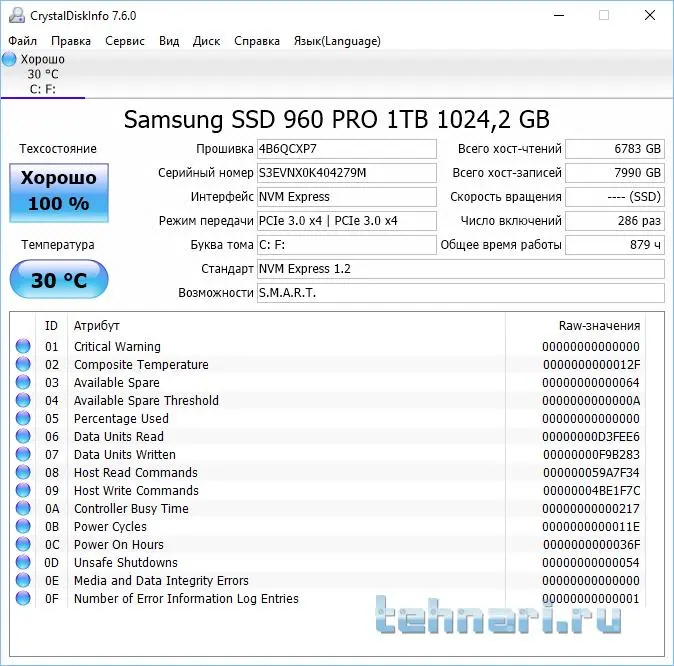The image size is (674, 666).
Task: Click the ID column header
Action: pyautogui.click(x=51, y=325)
